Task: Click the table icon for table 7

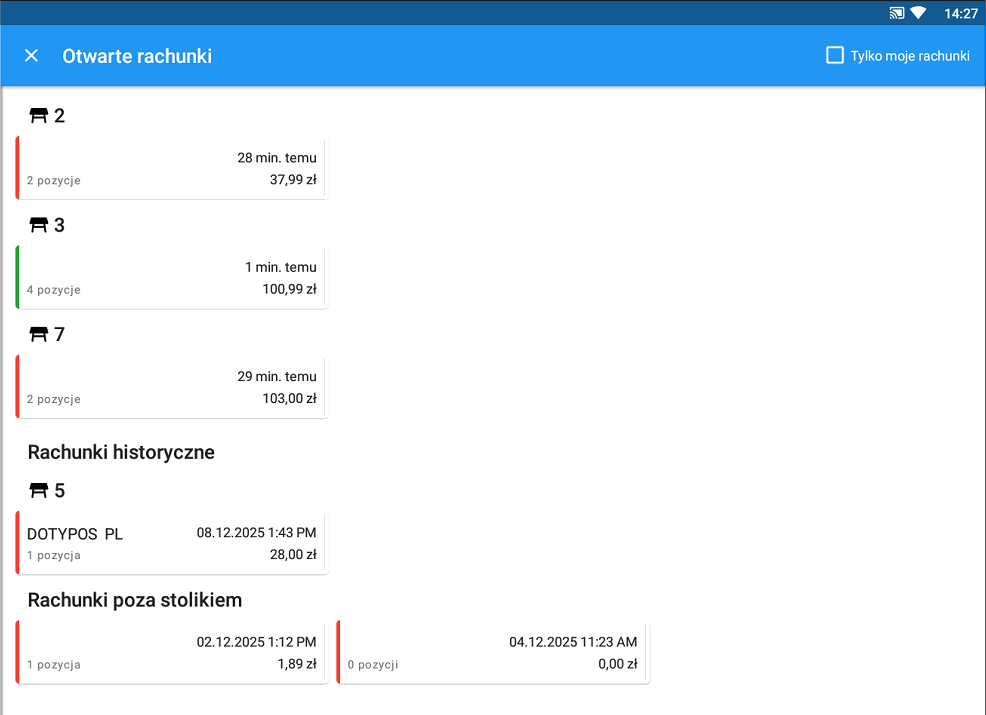Action: click(x=39, y=335)
